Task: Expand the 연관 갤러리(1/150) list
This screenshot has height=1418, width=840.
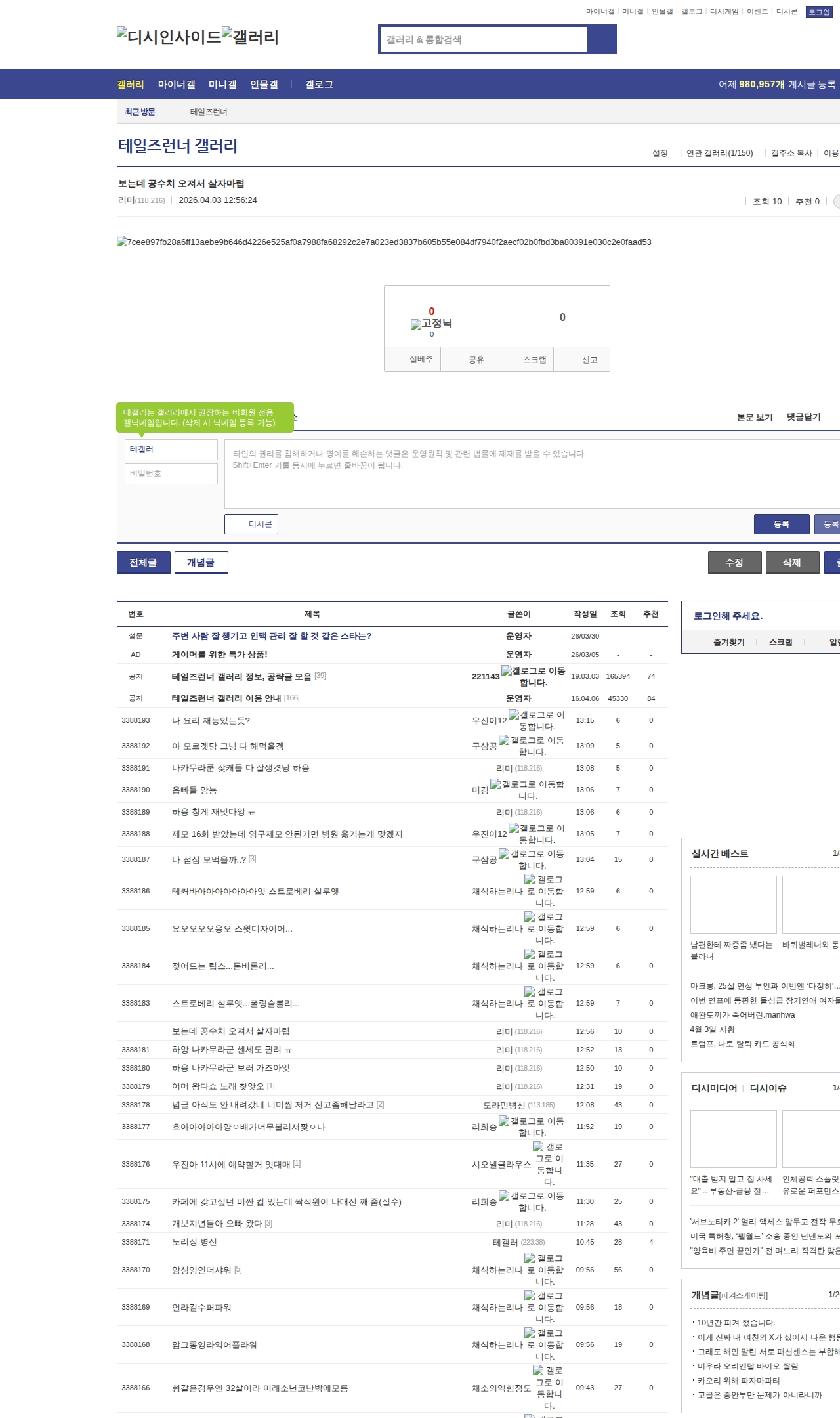Action: pyautogui.click(x=719, y=153)
